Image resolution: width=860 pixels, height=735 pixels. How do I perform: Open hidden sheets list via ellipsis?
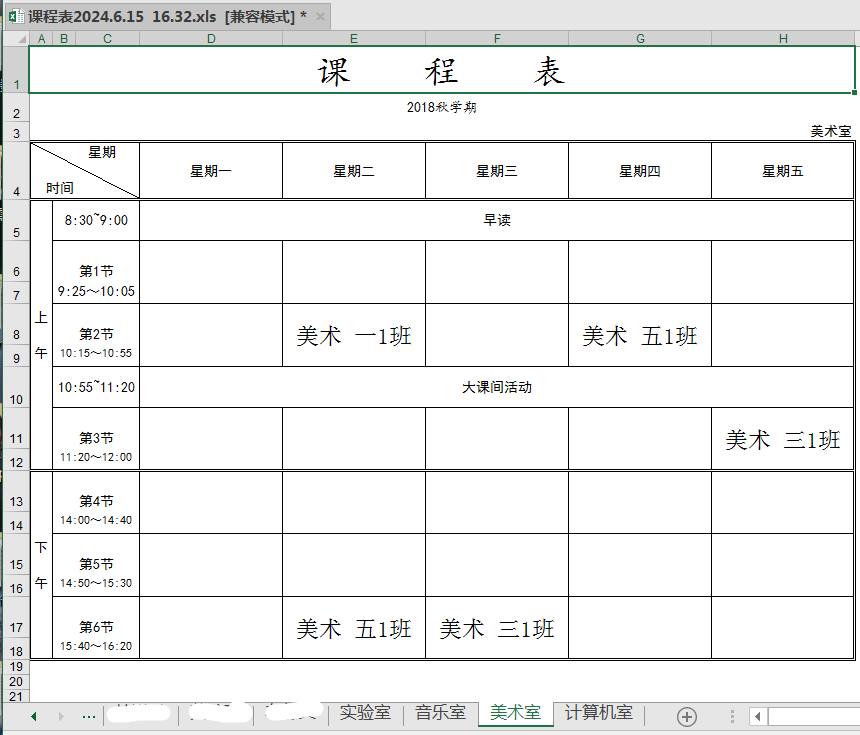point(88,716)
